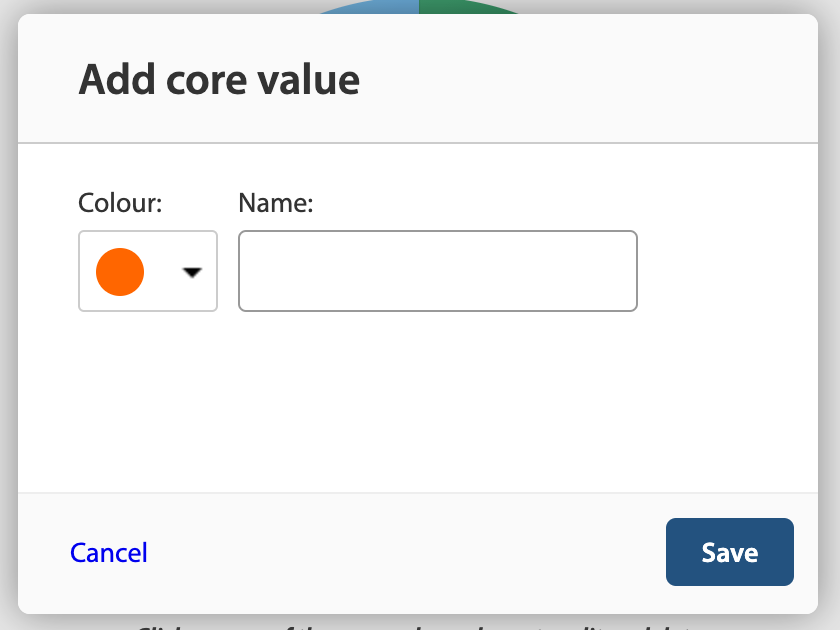Click the grey backdrop right of dialog
840x630 pixels.
click(829, 315)
